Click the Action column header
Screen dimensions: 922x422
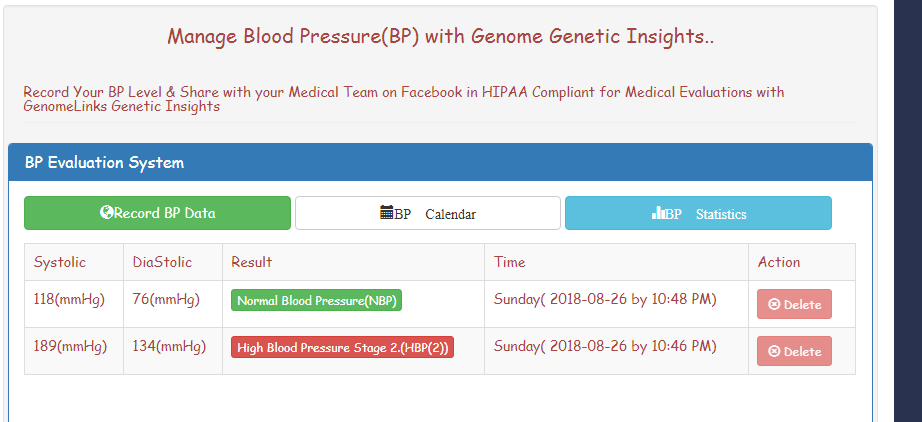tap(779, 262)
